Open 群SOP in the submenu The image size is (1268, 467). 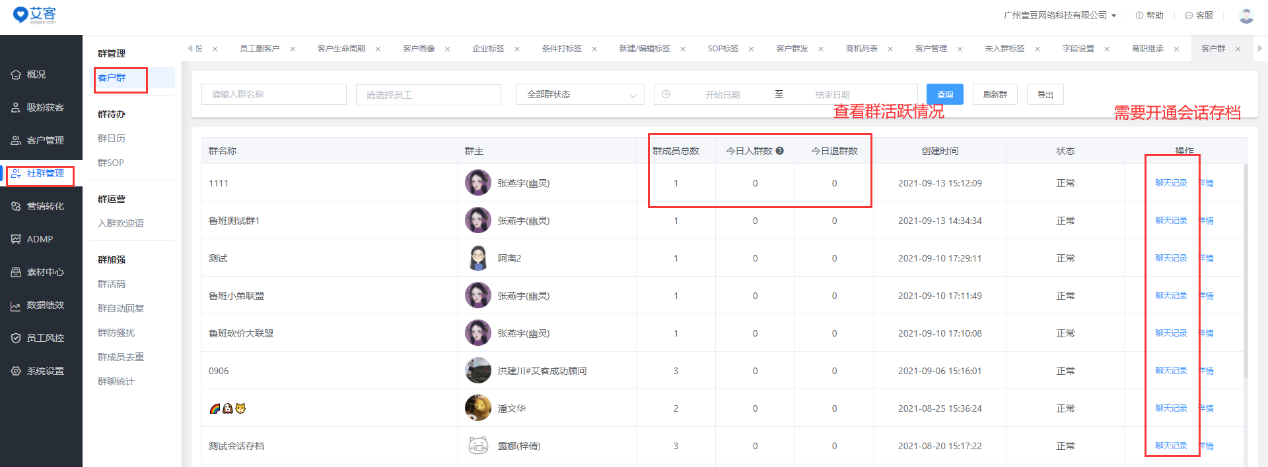(x=110, y=162)
